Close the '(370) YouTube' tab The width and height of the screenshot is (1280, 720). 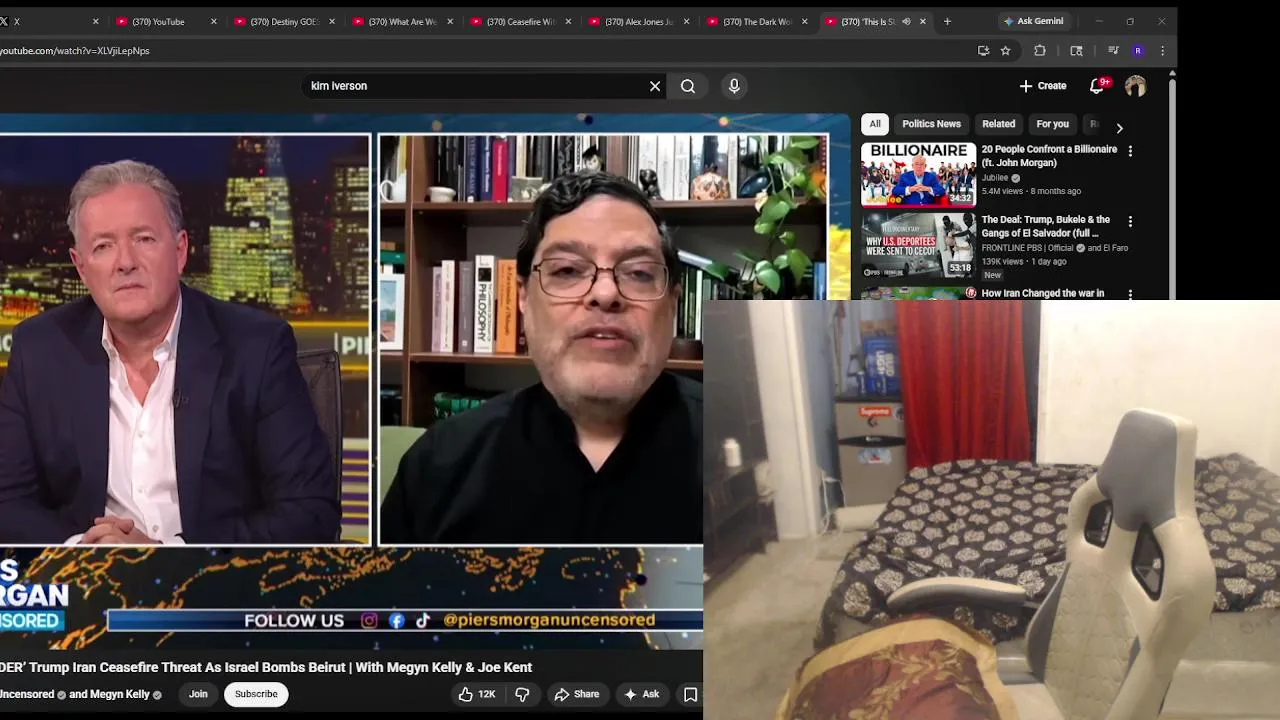point(214,21)
